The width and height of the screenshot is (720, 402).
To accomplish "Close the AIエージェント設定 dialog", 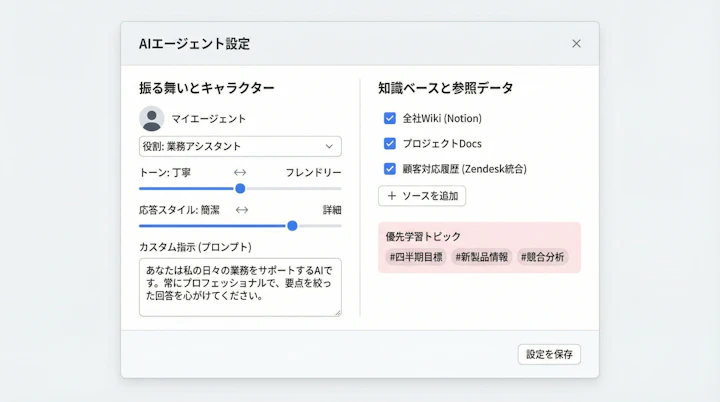I will [576, 44].
